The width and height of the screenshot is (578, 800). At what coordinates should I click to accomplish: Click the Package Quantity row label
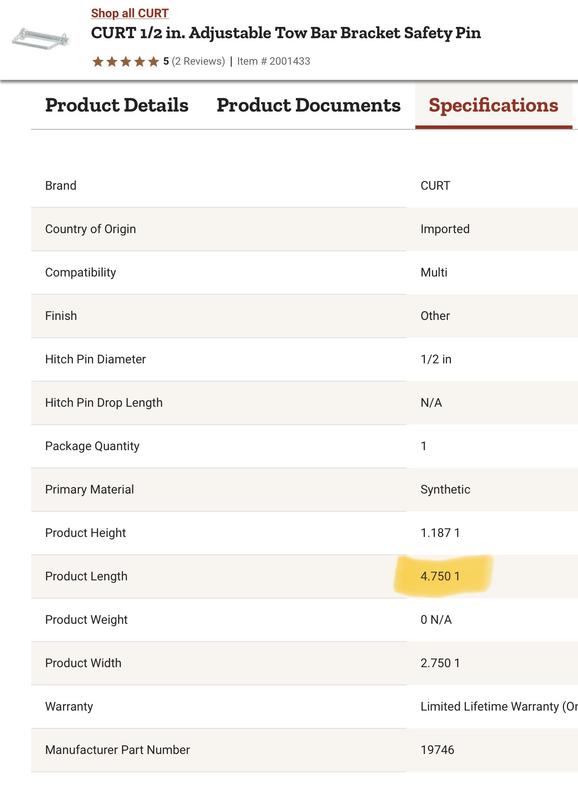[x=92, y=446]
